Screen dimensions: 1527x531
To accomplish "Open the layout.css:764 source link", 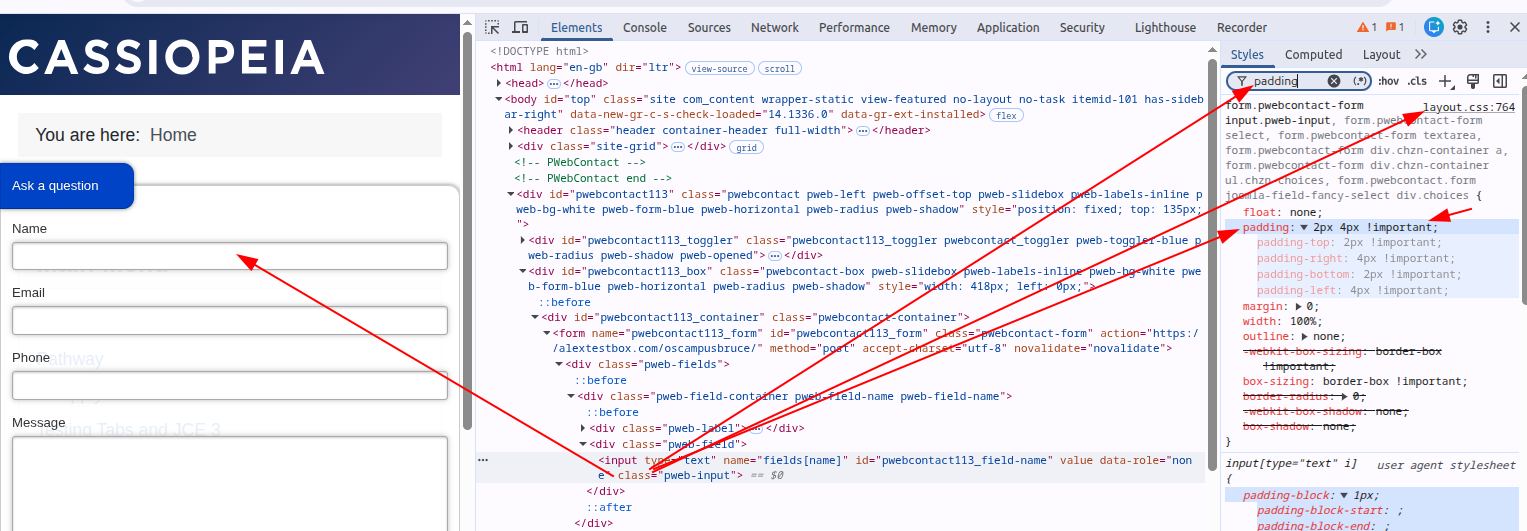I will coord(1469,107).
